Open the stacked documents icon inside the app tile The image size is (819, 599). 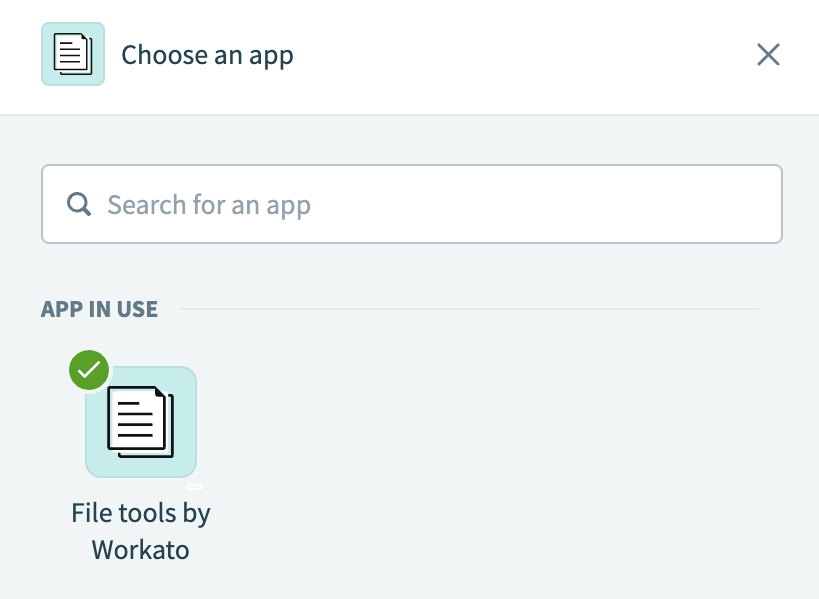(140, 421)
